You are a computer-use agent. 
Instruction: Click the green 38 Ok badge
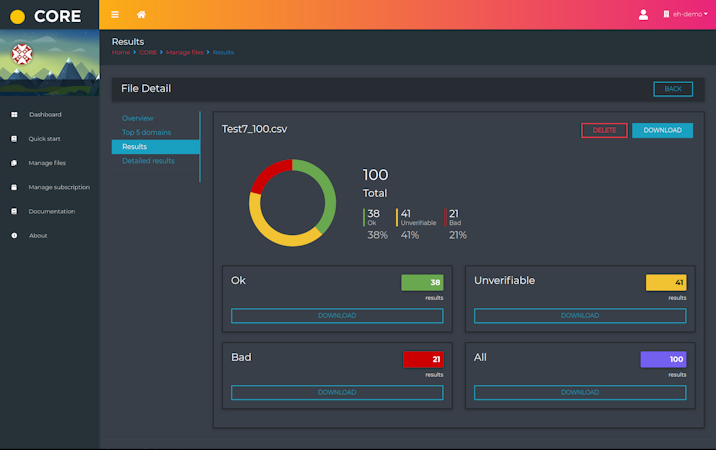422,282
